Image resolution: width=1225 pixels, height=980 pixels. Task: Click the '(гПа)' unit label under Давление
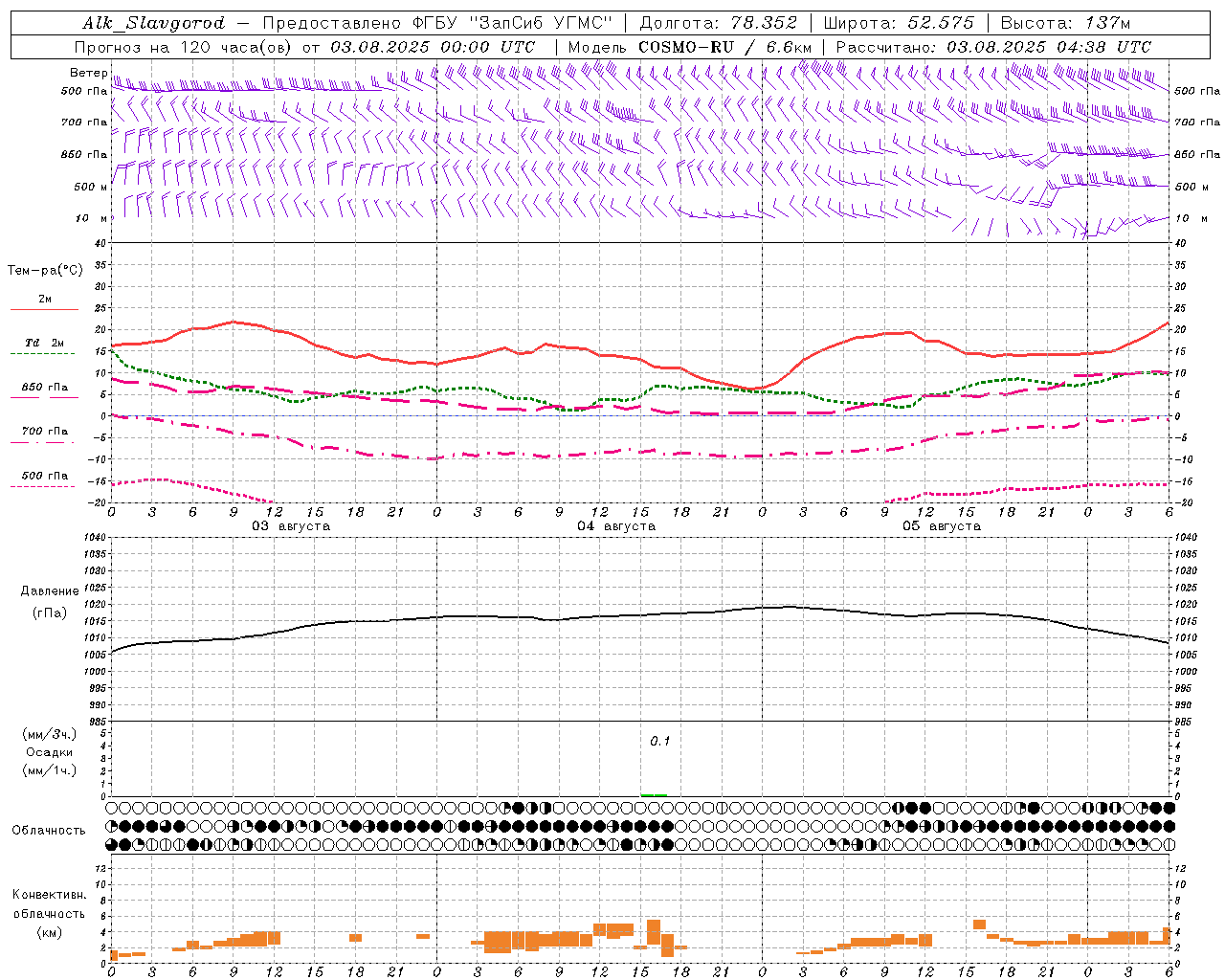(50, 612)
